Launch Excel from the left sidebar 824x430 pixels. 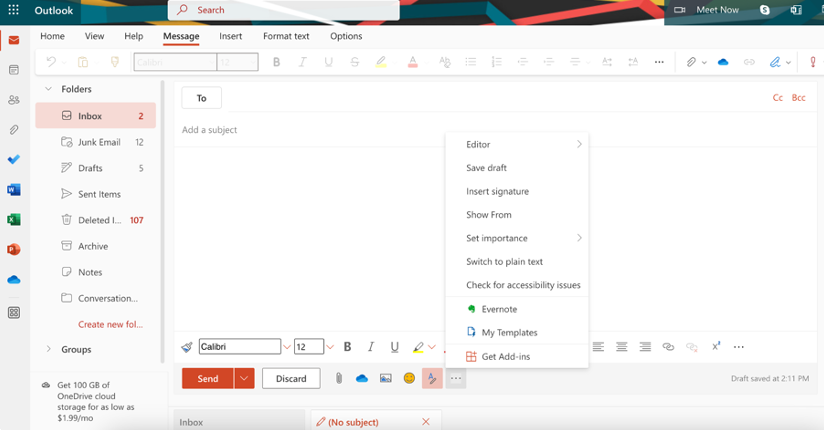pyautogui.click(x=14, y=220)
